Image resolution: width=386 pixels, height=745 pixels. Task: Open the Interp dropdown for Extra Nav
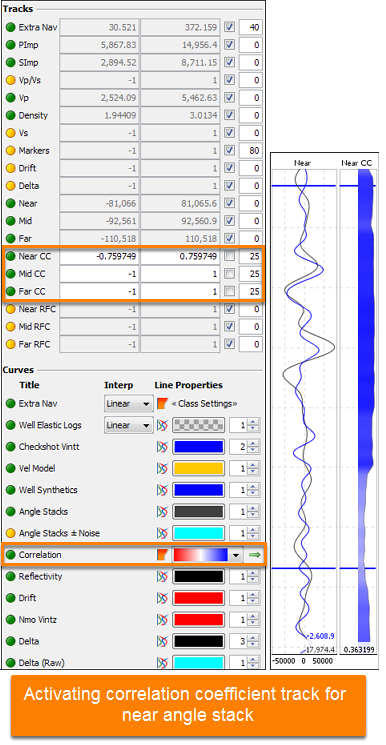128,404
